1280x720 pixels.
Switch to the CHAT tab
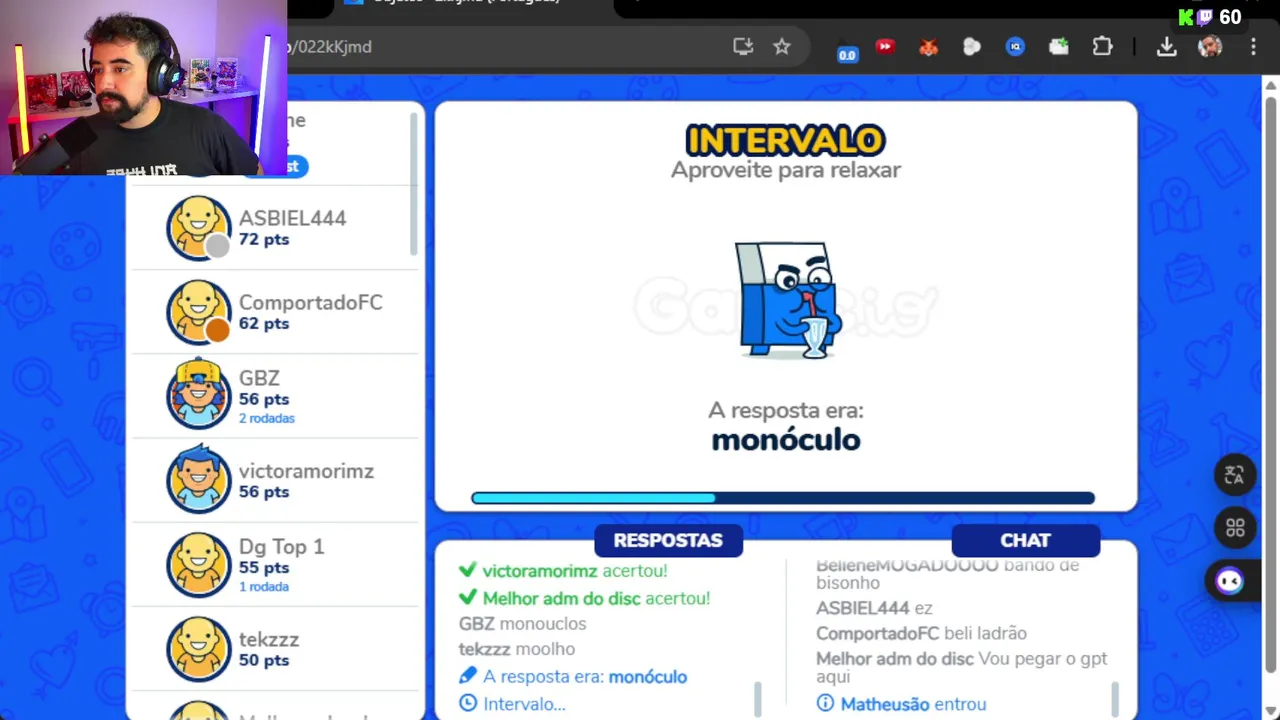pyautogui.click(x=1025, y=540)
